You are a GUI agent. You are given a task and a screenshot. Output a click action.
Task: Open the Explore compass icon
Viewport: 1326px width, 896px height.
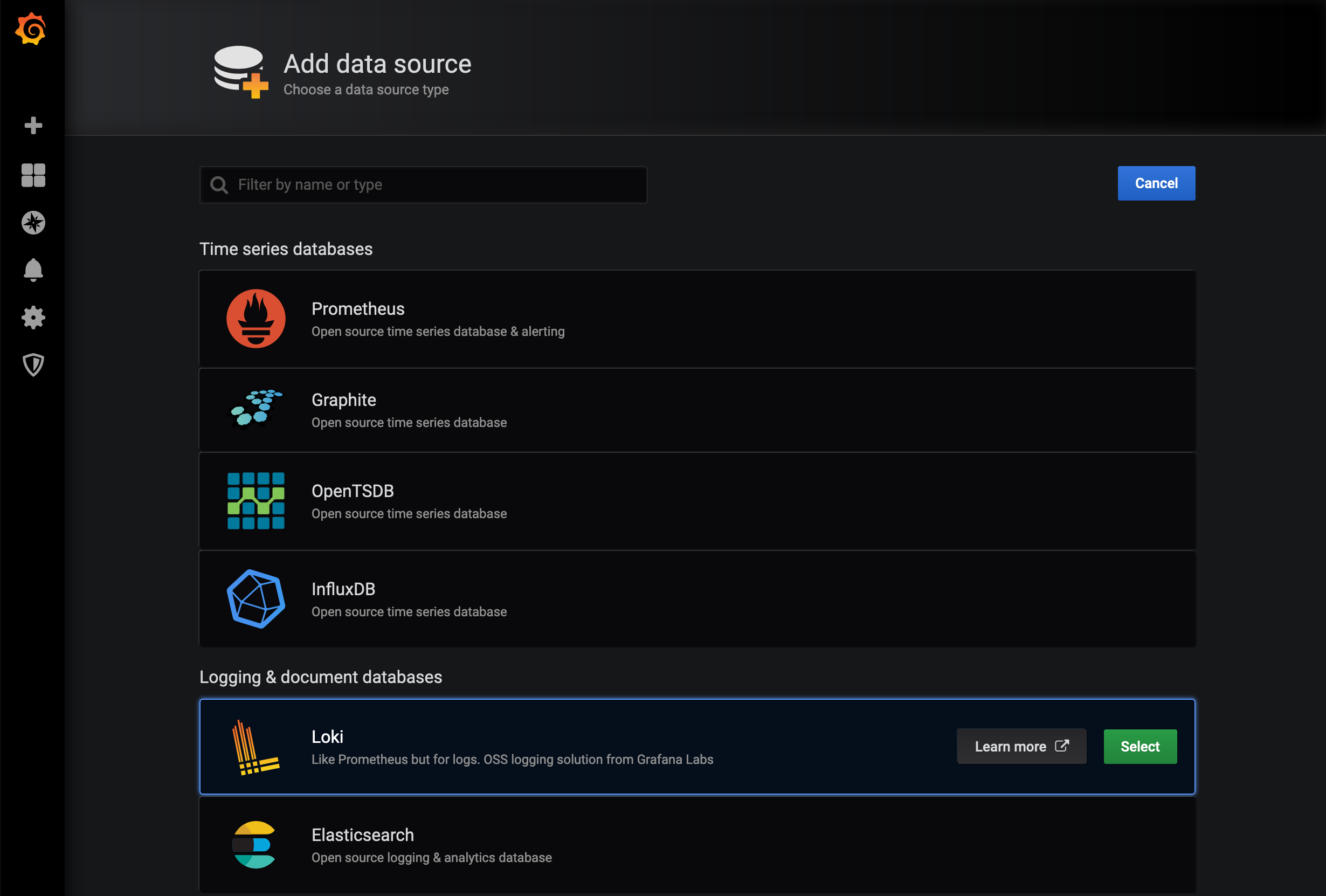pyautogui.click(x=33, y=223)
